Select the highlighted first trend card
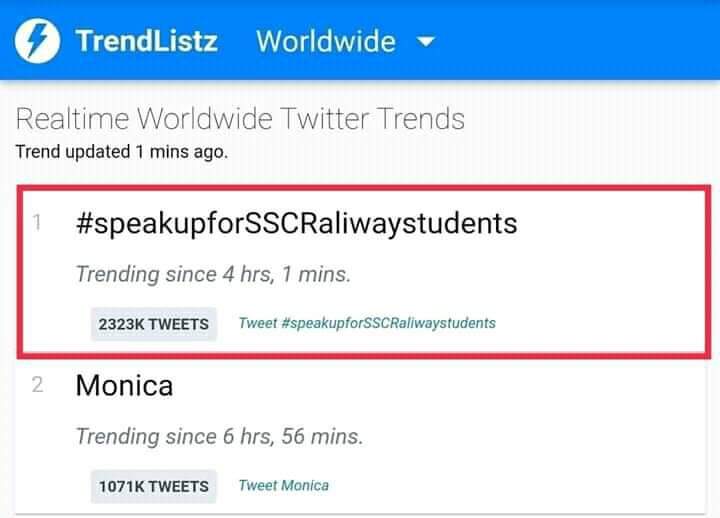 364,272
